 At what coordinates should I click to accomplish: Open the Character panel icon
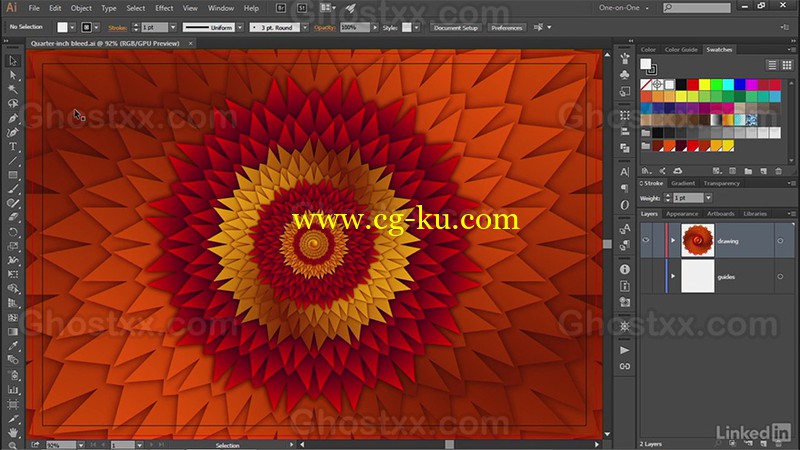pyautogui.click(x=625, y=172)
